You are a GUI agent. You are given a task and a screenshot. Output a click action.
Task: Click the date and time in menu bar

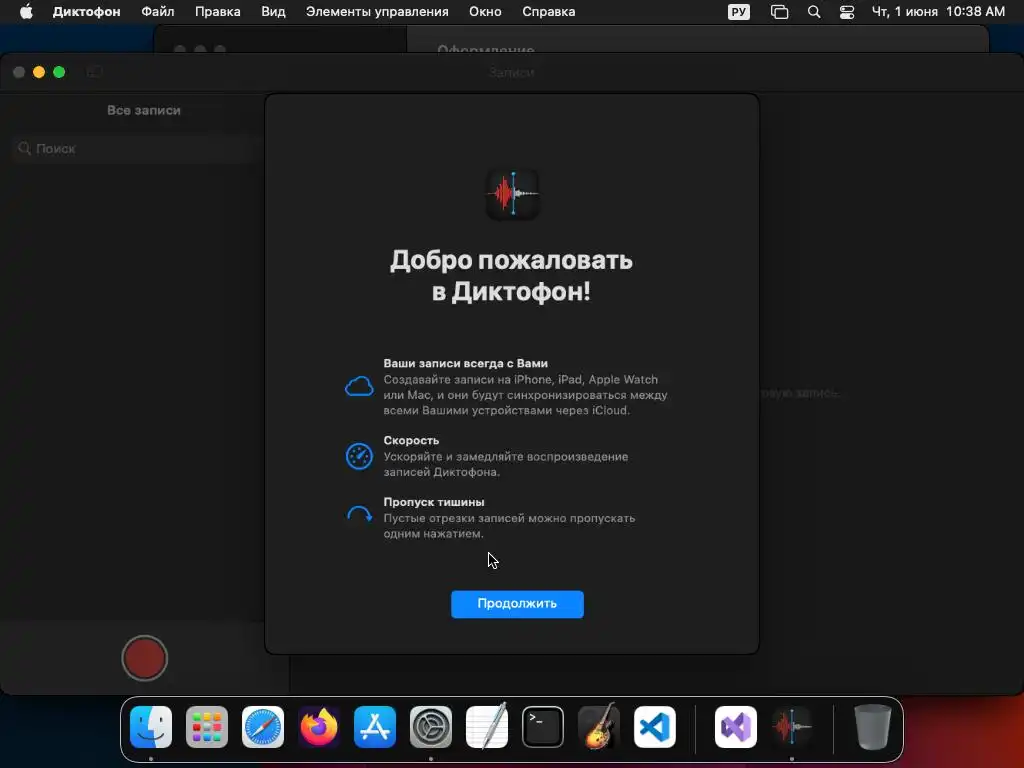[938, 12]
